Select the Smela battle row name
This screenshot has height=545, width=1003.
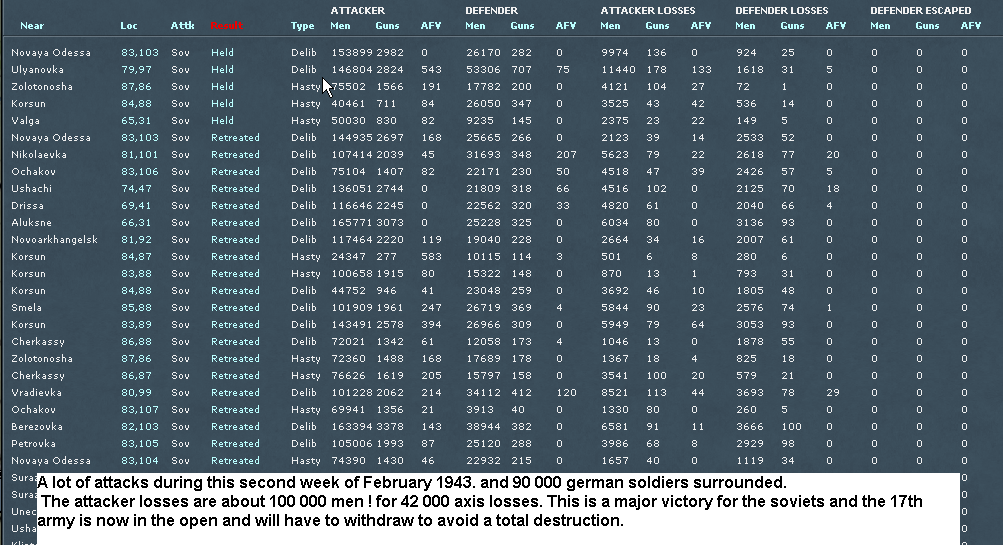click(x=26, y=307)
